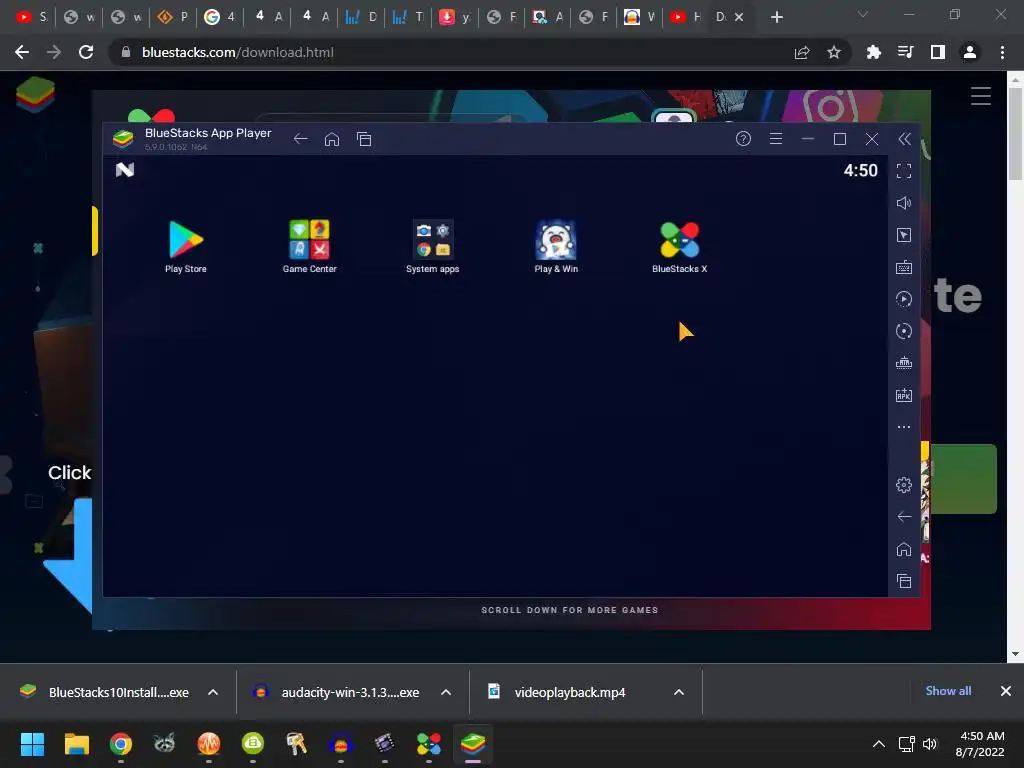Open the website hamburger menu

(x=981, y=96)
